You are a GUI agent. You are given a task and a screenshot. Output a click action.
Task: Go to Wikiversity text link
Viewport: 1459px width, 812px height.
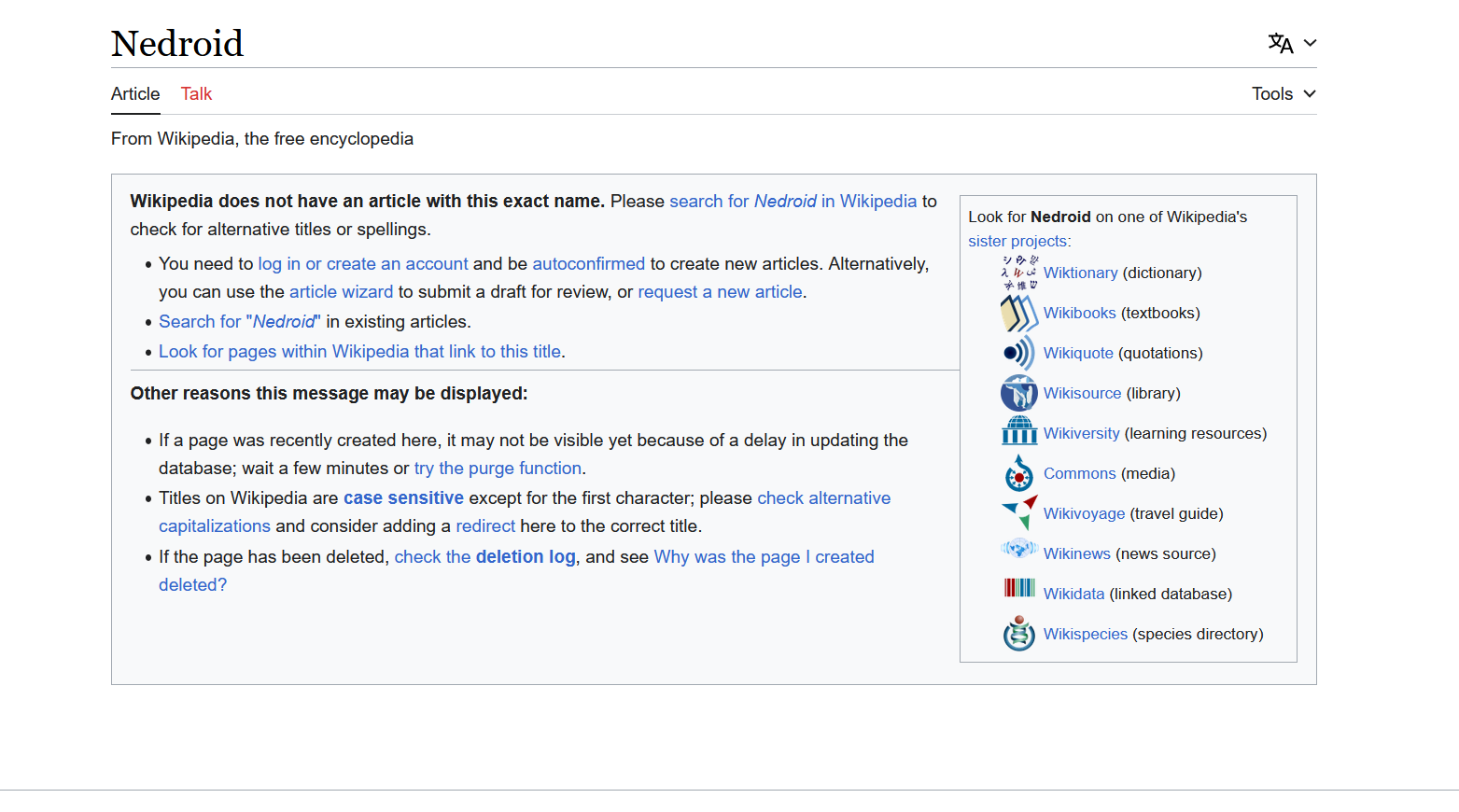1081,433
